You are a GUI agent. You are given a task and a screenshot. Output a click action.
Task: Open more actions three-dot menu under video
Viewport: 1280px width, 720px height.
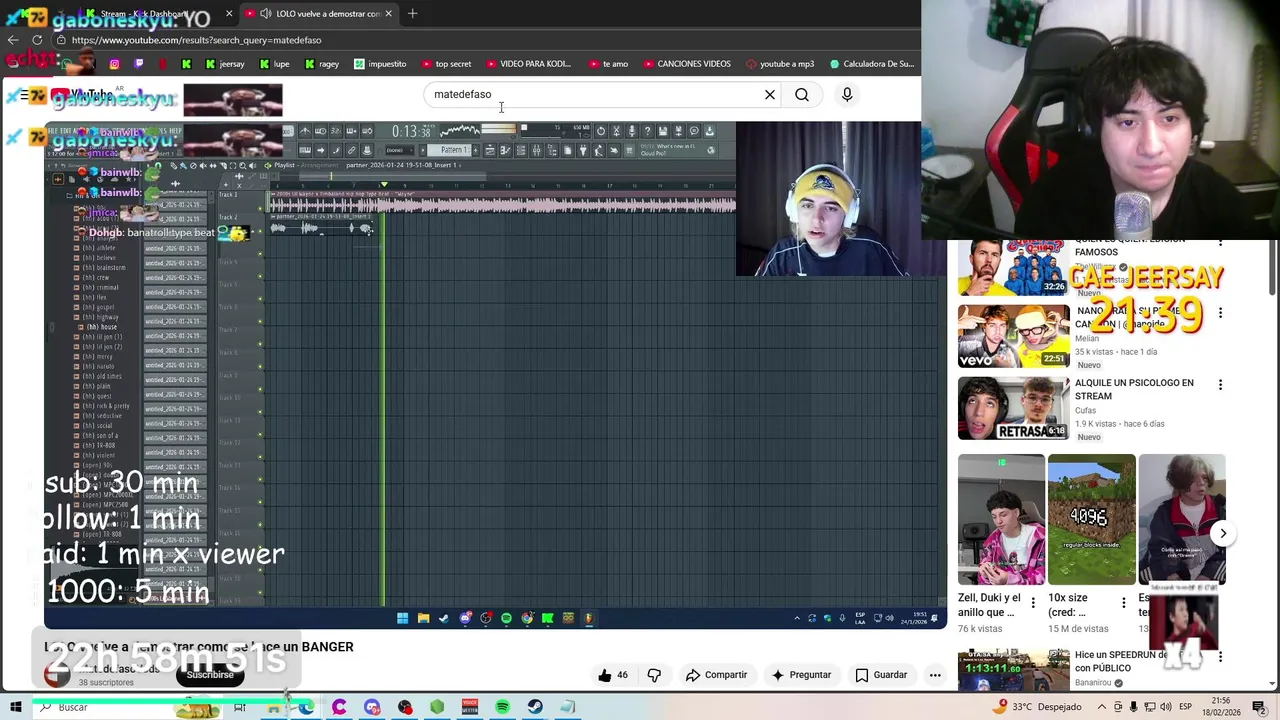click(x=935, y=675)
